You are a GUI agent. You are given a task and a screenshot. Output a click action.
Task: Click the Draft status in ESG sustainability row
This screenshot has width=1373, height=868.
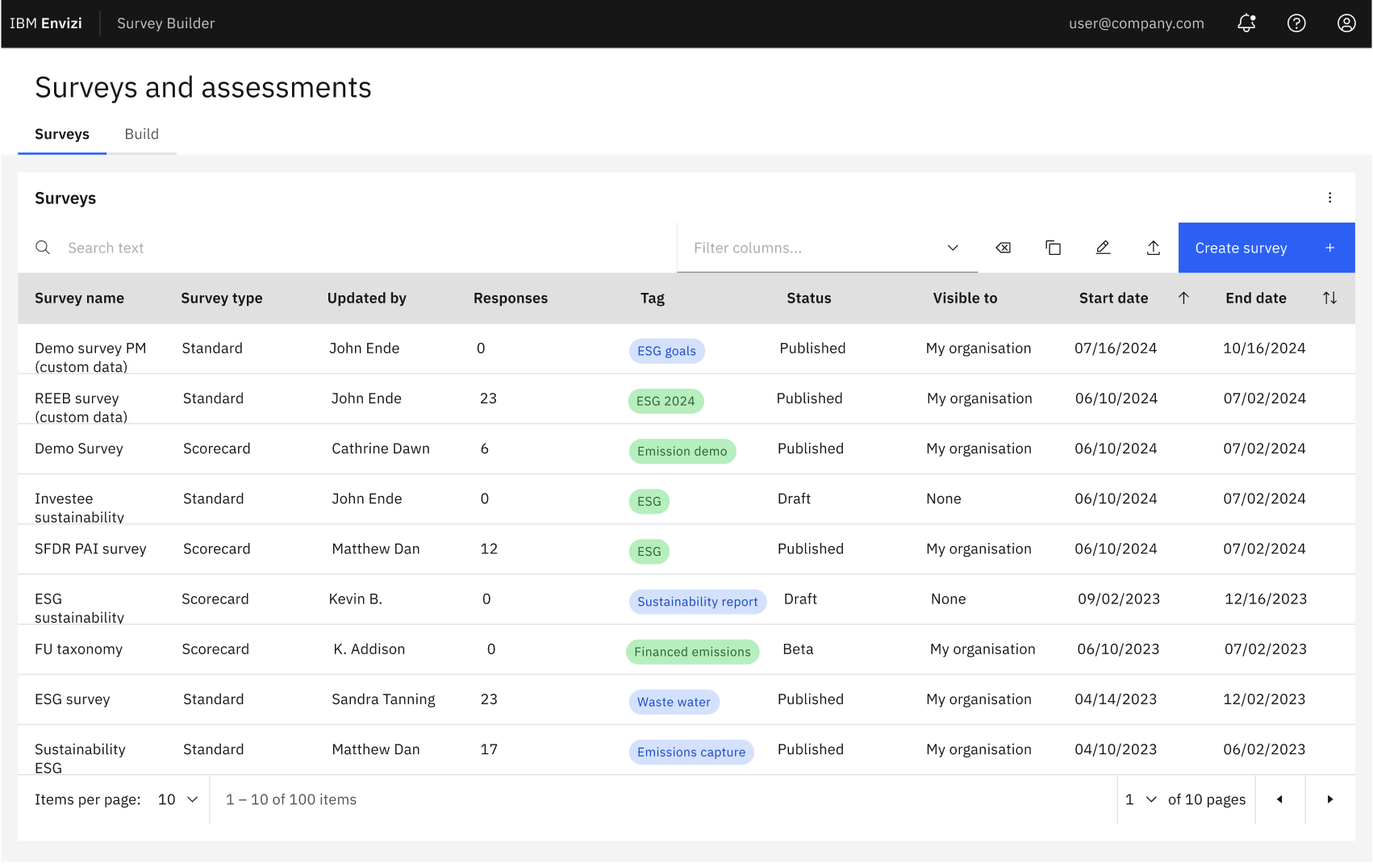point(800,599)
